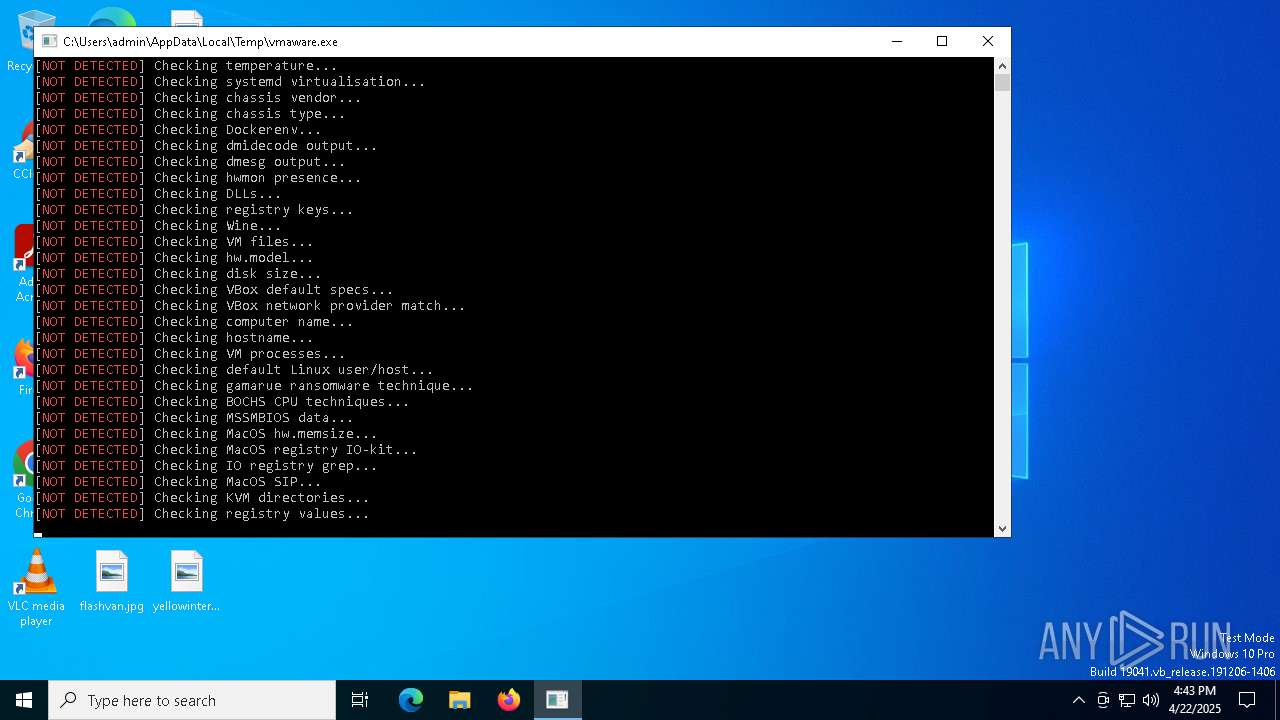Close the vmaware.exe console window

coord(988,41)
